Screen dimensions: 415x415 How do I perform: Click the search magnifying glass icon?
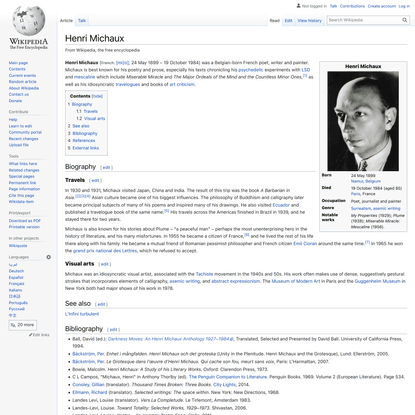(x=405, y=20)
